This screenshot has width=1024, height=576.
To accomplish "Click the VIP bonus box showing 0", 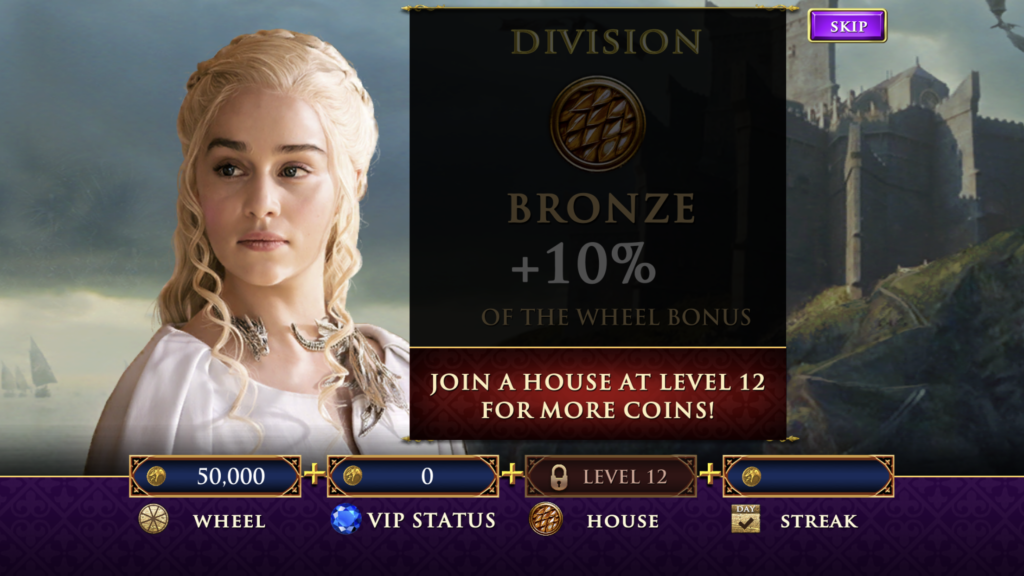I will (x=413, y=476).
